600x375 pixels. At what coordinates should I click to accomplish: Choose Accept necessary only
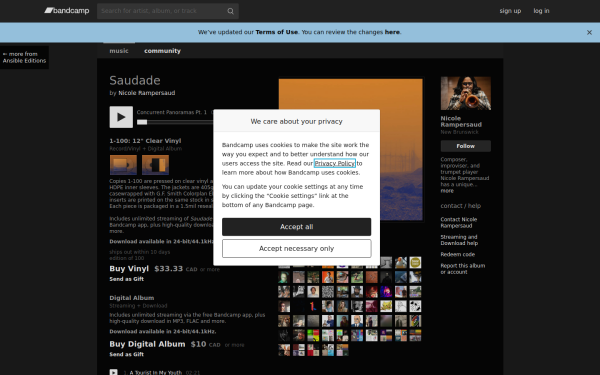[x=297, y=249]
